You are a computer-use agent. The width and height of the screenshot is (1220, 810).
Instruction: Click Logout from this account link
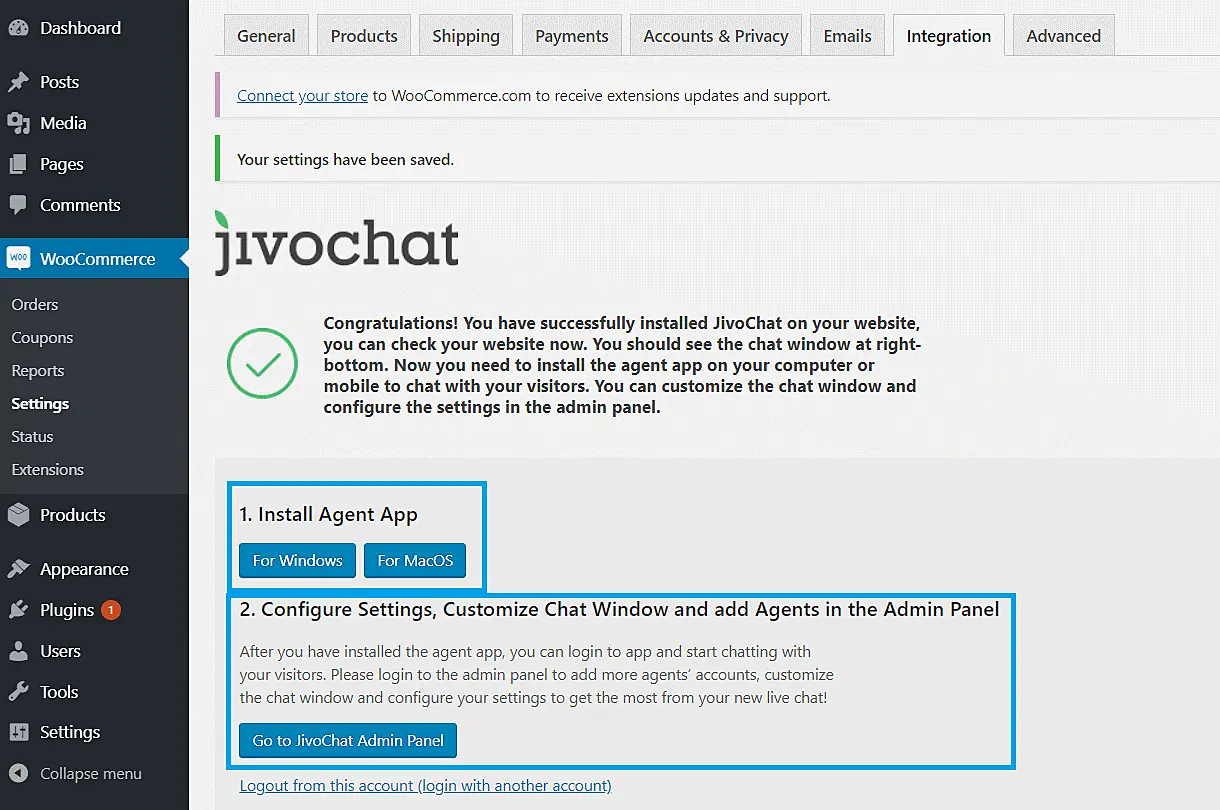coord(425,786)
